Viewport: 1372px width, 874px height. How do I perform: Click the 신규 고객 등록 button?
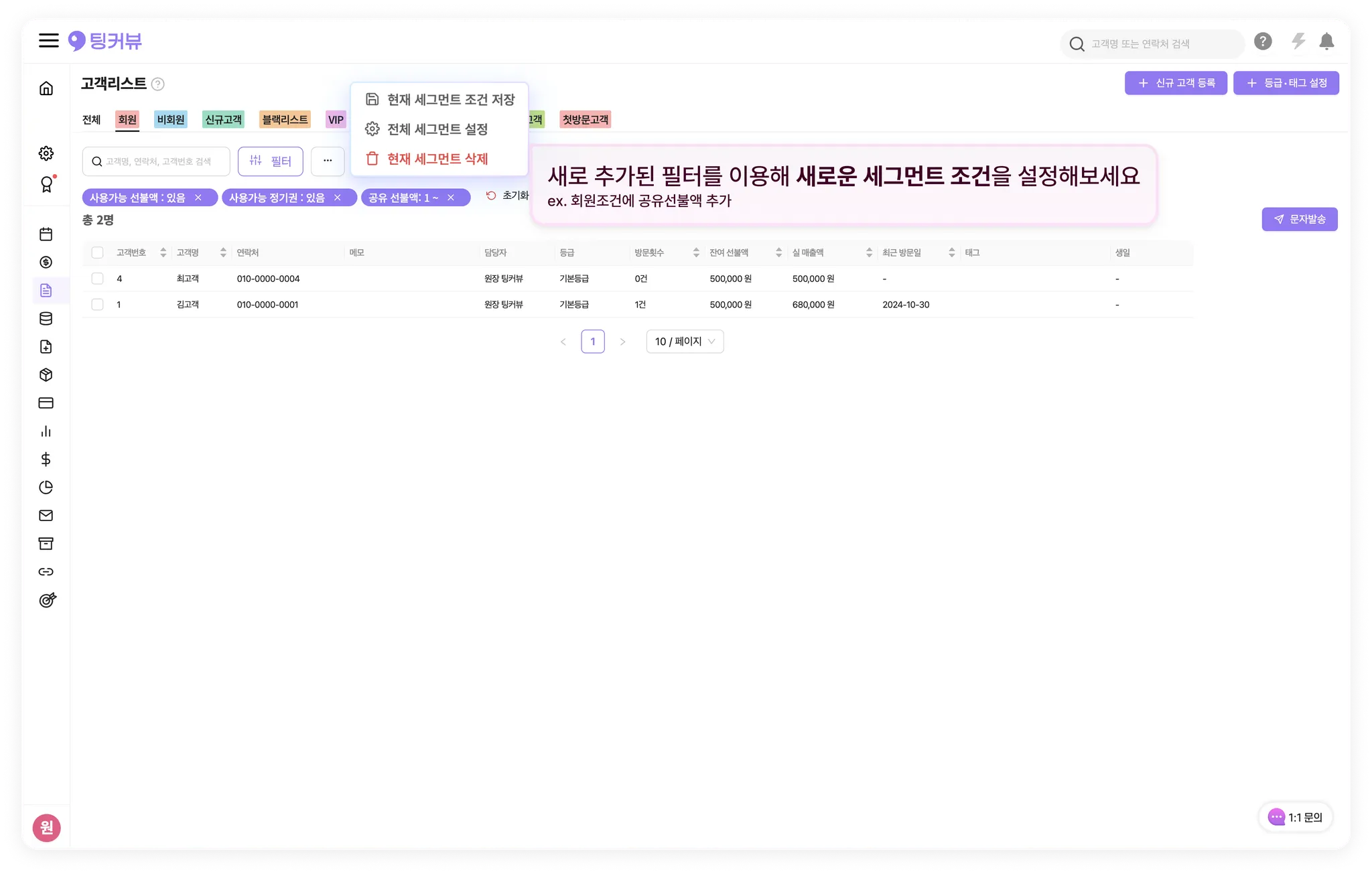point(1176,83)
